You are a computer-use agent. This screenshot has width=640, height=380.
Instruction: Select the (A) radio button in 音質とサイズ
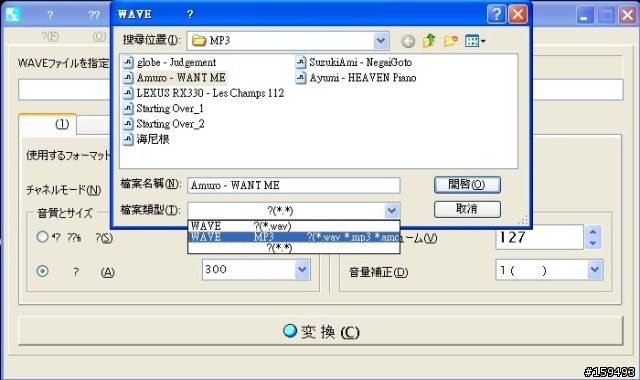(x=42, y=271)
